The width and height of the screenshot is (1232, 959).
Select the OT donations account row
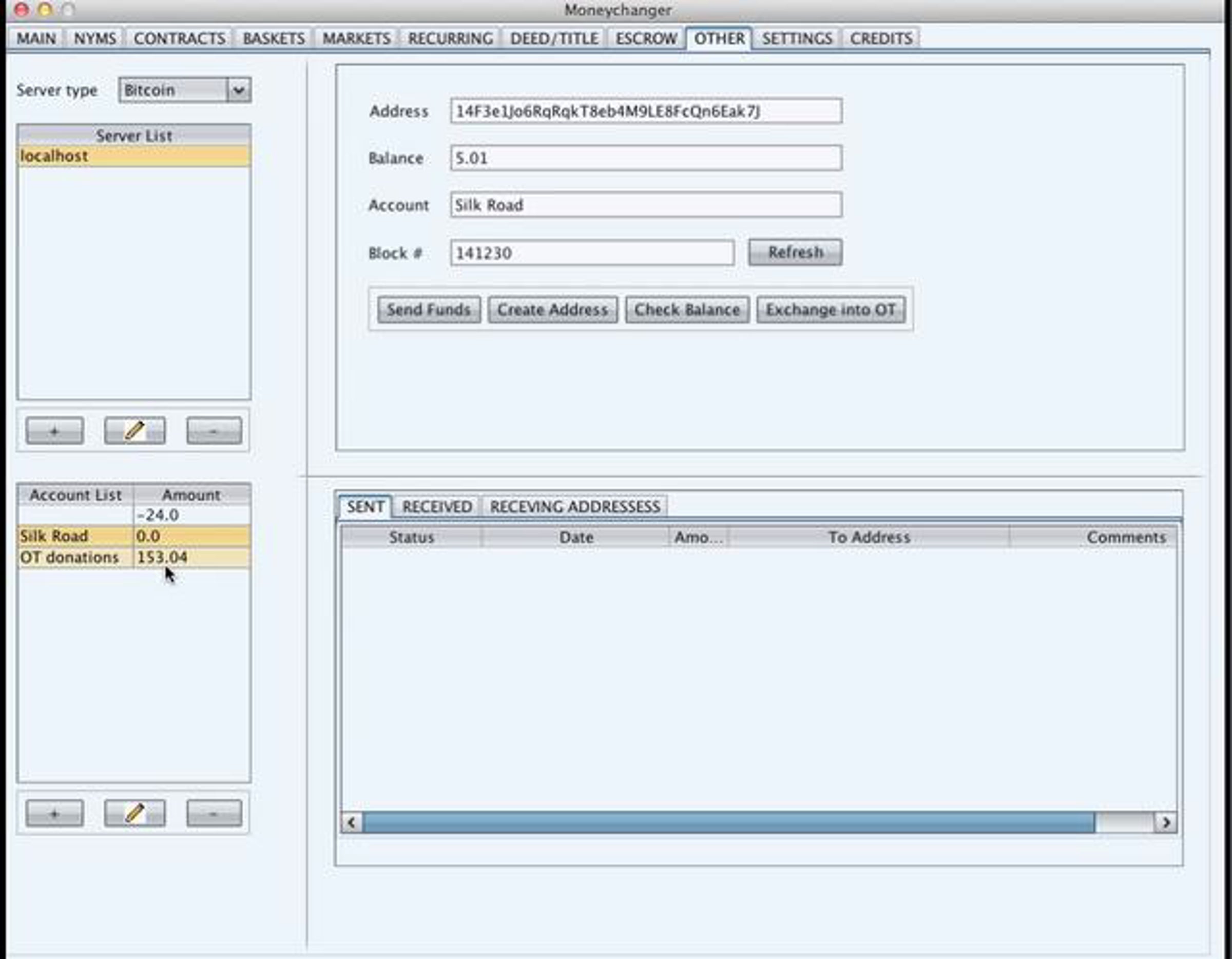coord(134,558)
